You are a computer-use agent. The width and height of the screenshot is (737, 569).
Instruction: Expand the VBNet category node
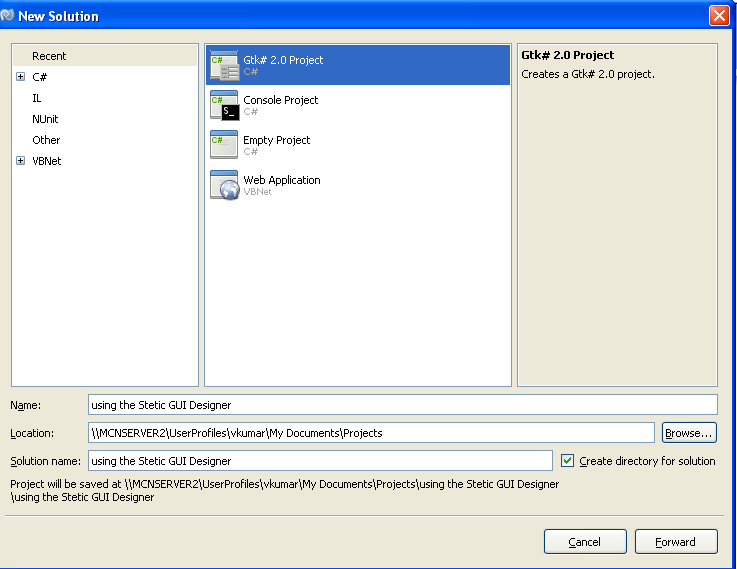(x=20, y=161)
